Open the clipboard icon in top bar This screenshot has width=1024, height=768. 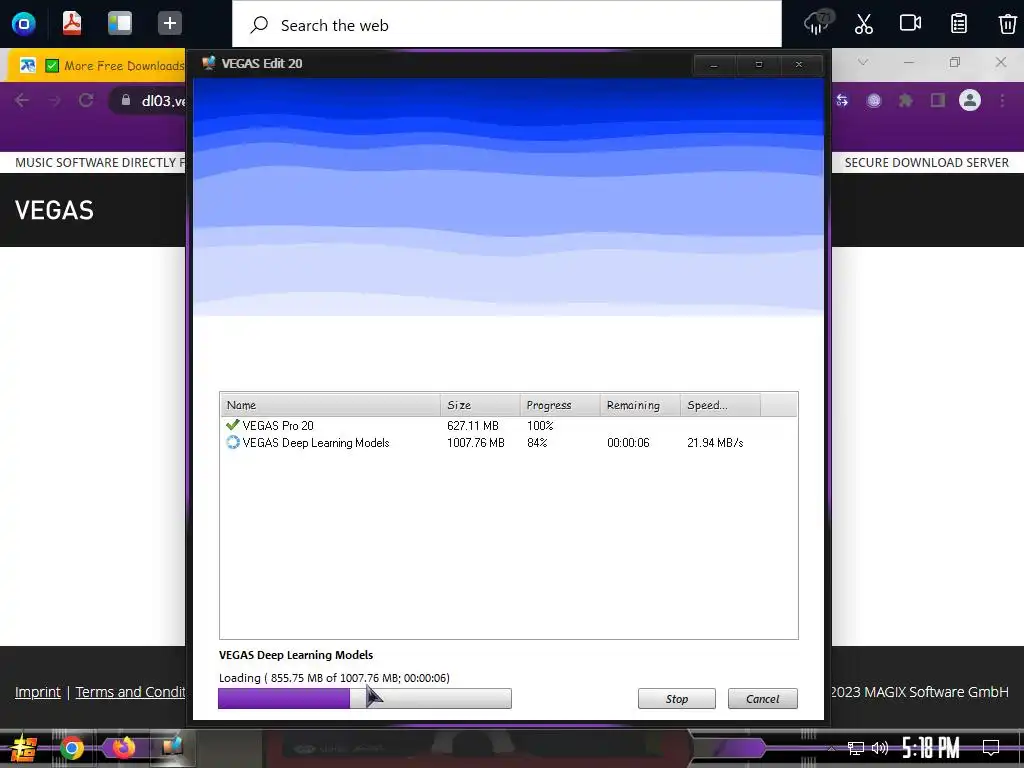tap(959, 24)
